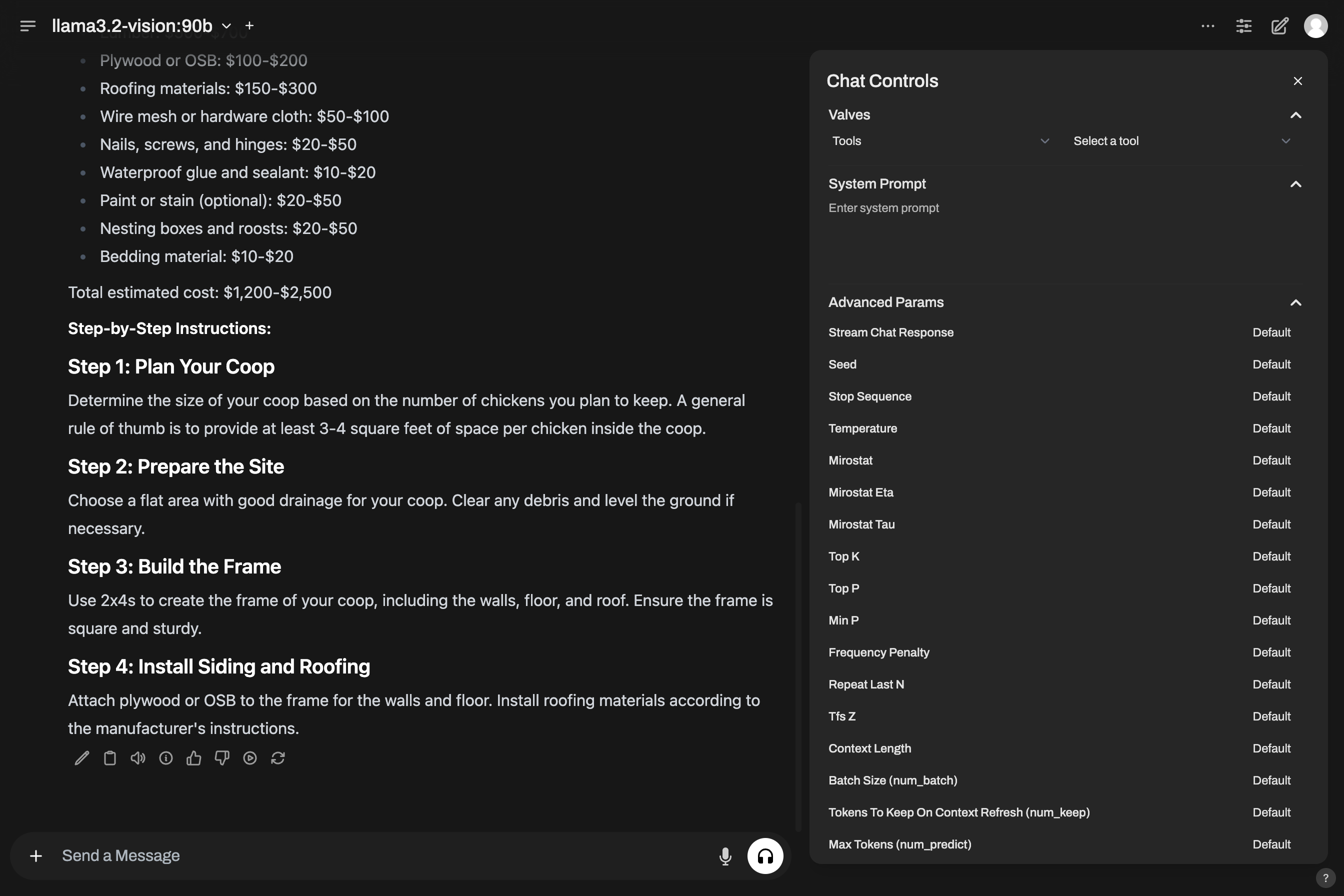
Task: Click the thumbs up icon
Action: pyautogui.click(x=193, y=757)
